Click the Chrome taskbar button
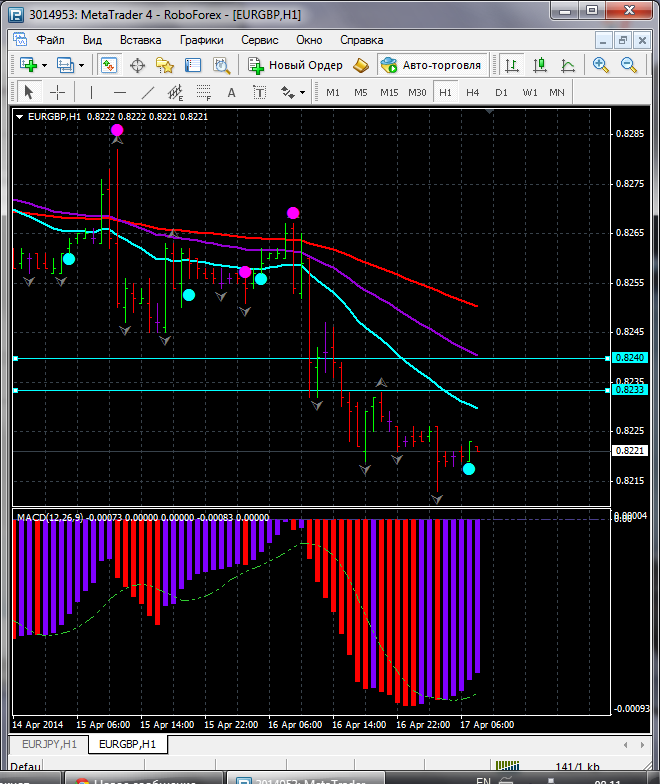This screenshot has width=660, height=784. click(142, 779)
